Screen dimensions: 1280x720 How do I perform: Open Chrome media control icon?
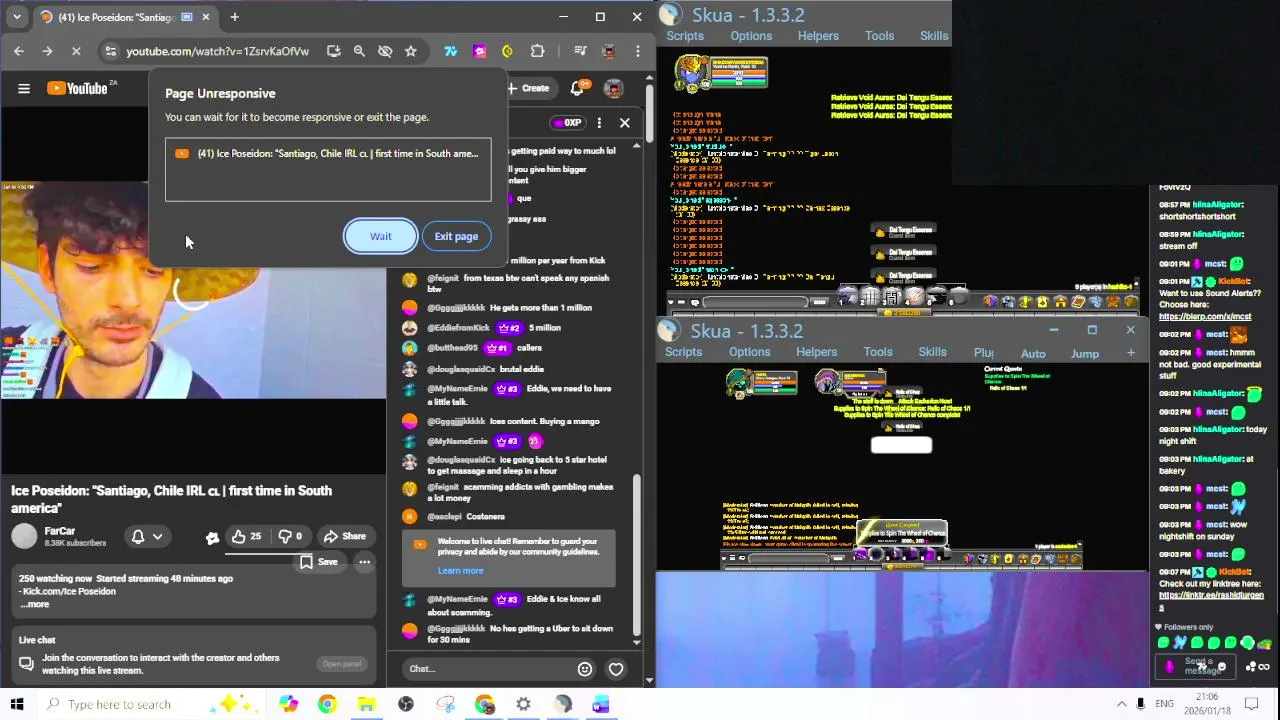(580, 51)
